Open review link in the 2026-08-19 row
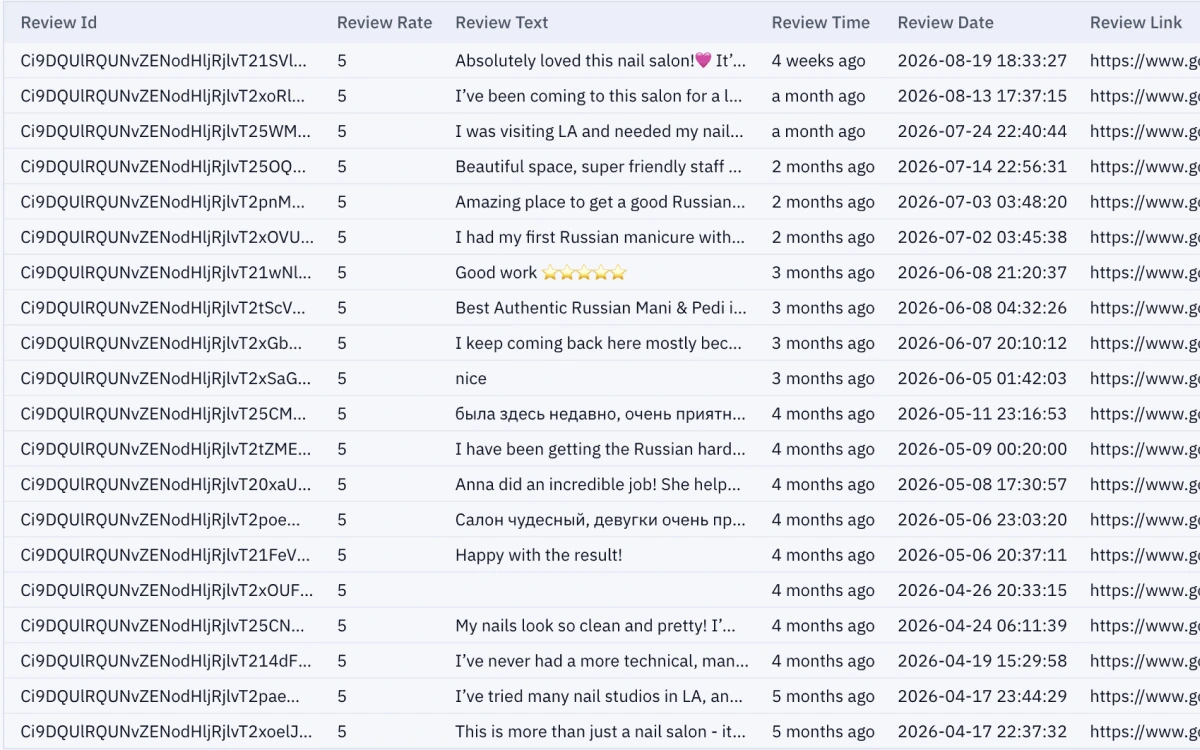The image size is (1200, 750). (x=1144, y=61)
